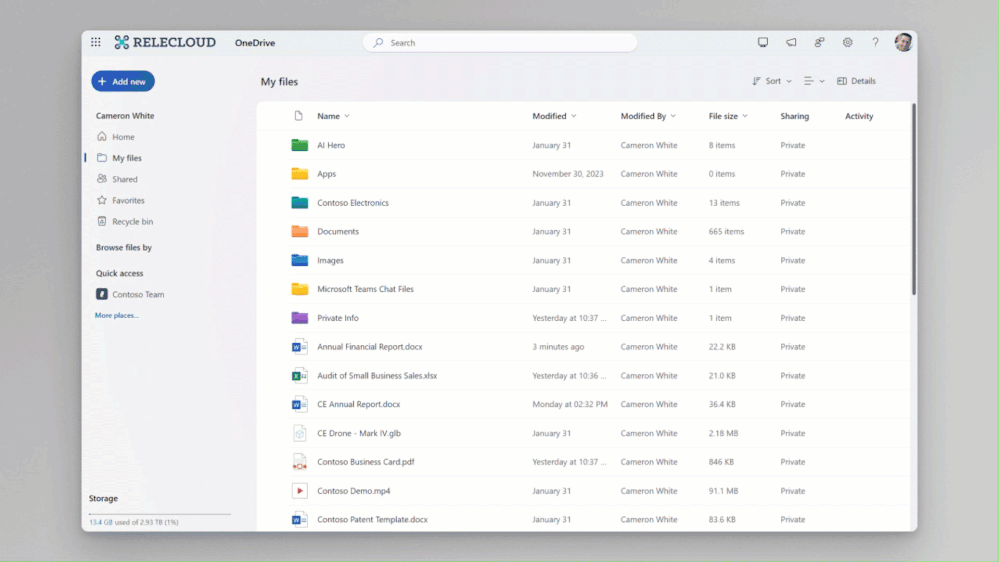Click the search magnifier icon

click(x=378, y=43)
